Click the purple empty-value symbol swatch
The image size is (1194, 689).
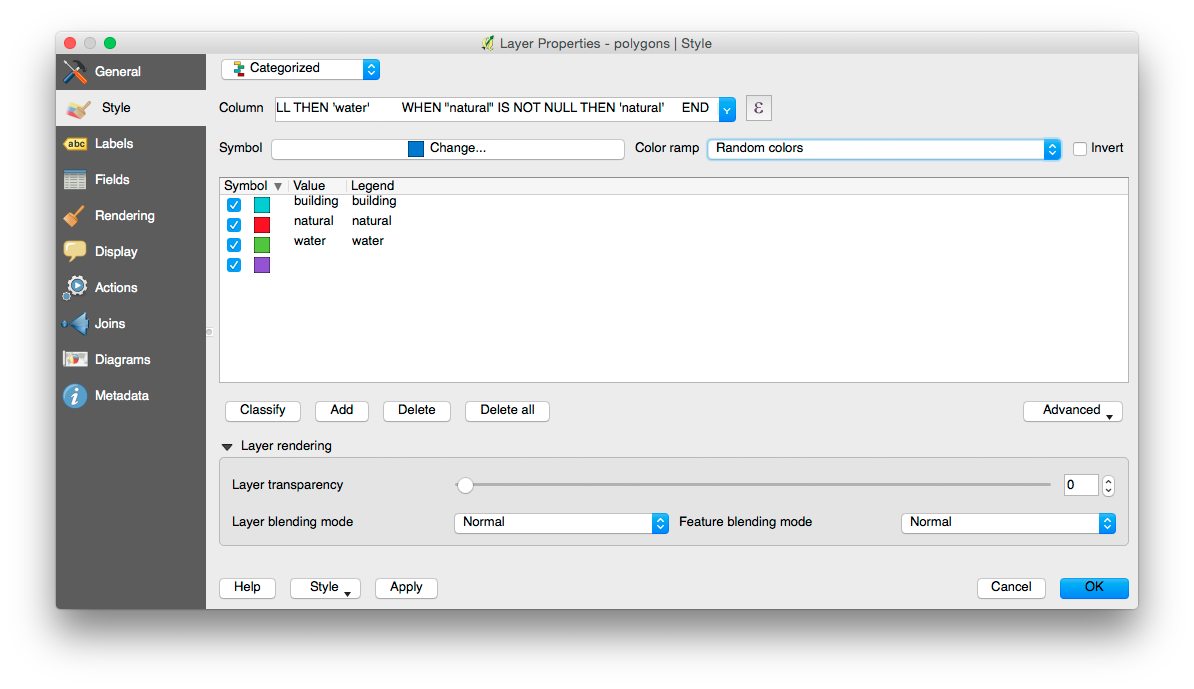(x=262, y=265)
